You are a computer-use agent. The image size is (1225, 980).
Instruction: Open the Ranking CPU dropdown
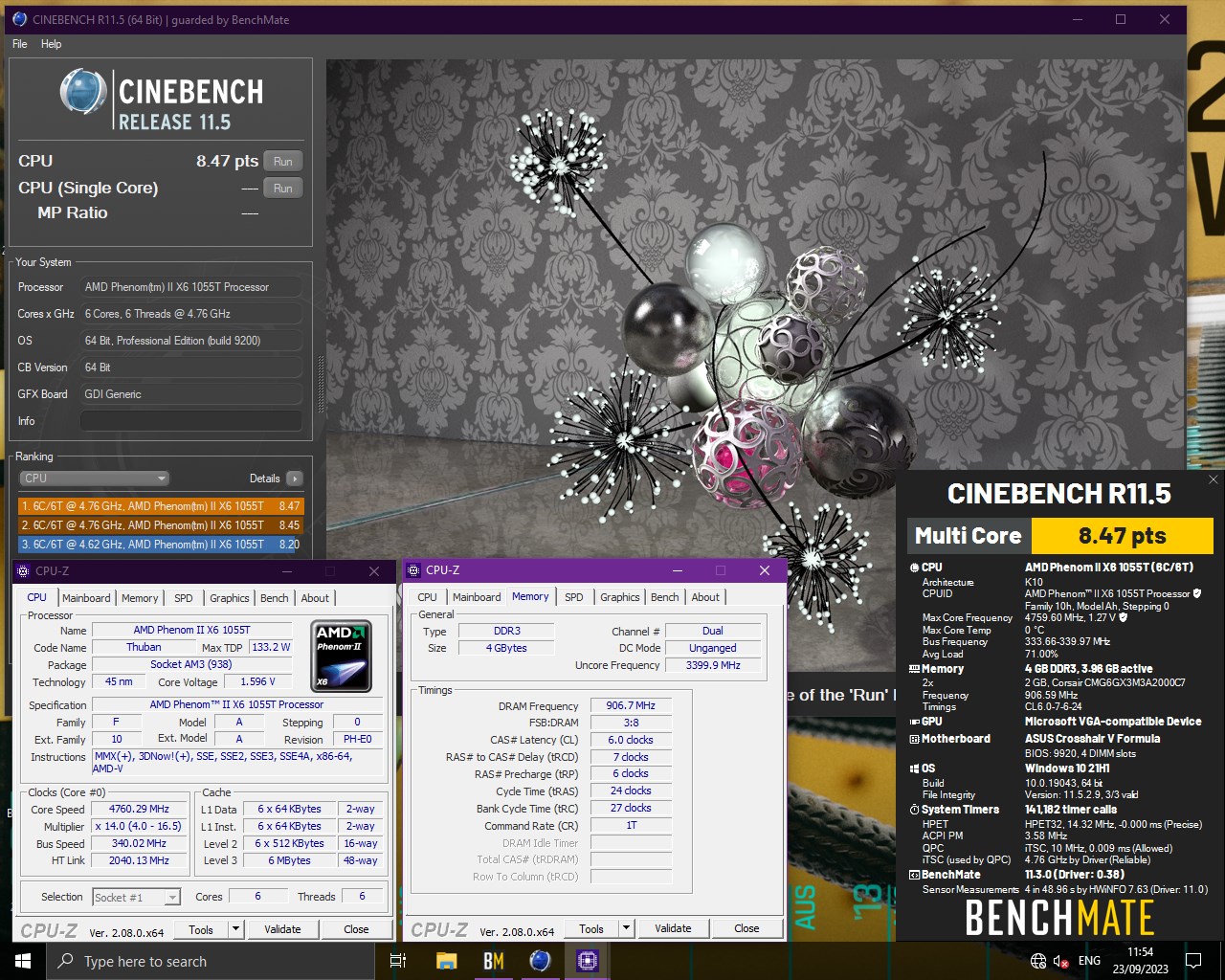94,479
